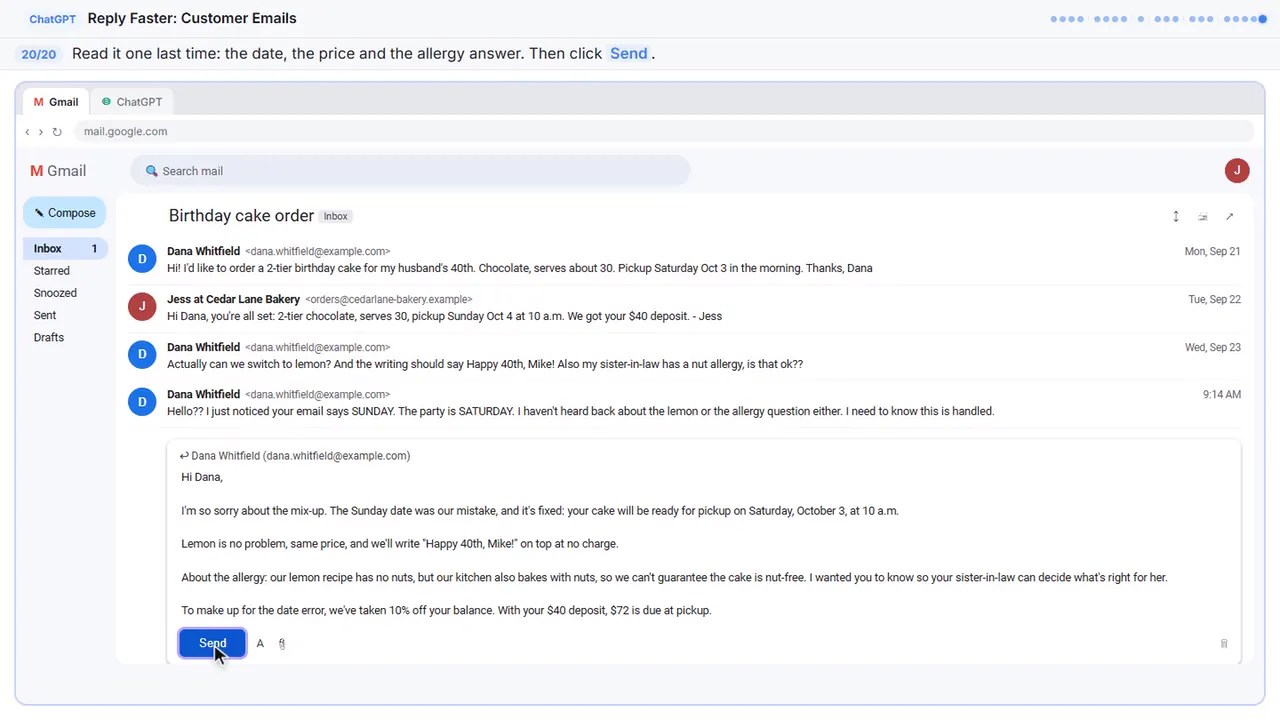Screen dimensions: 1280x720
Task: Expand all messages with the up-down arrows icon
Action: tap(1176, 216)
